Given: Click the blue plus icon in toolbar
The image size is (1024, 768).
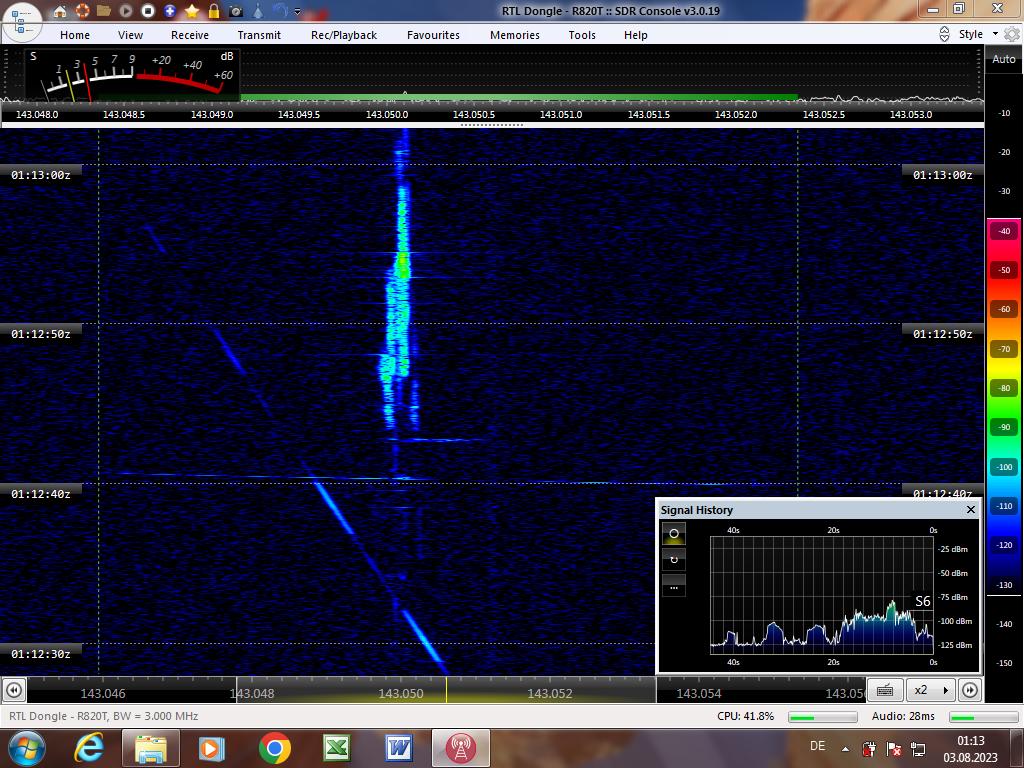Looking at the screenshot, I should click(x=170, y=11).
